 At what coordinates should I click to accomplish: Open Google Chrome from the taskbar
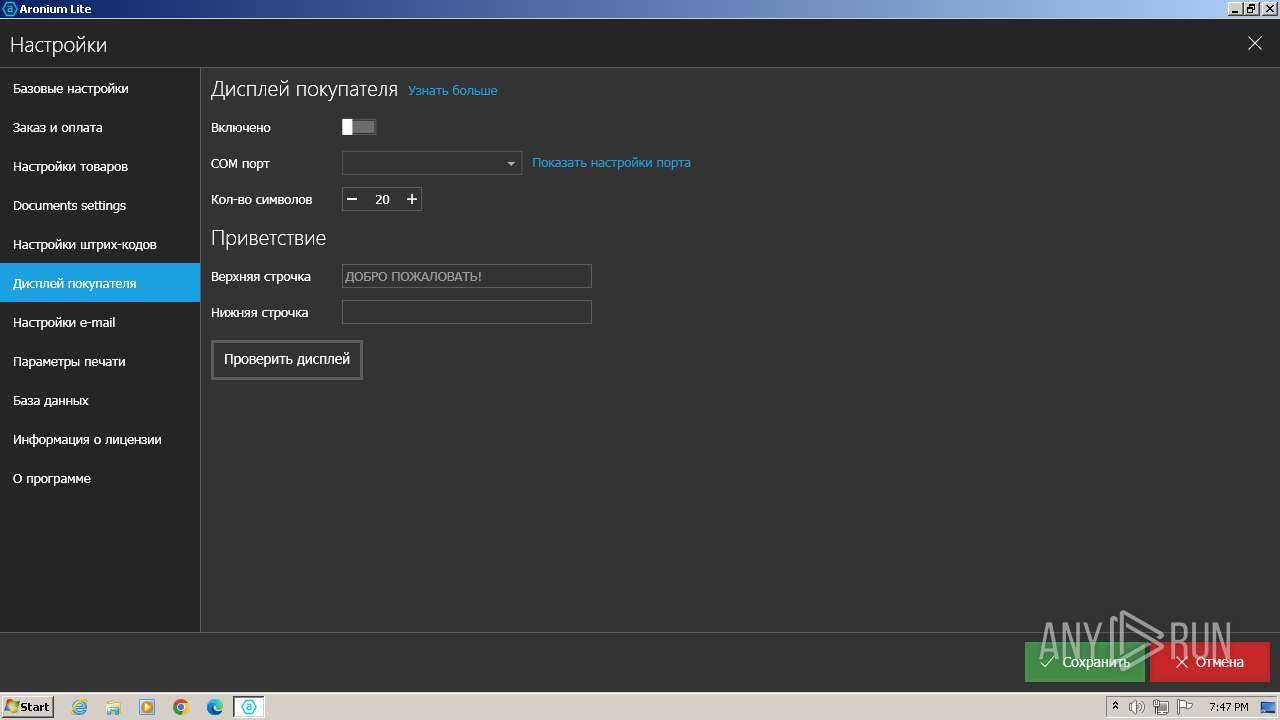pyautogui.click(x=181, y=707)
